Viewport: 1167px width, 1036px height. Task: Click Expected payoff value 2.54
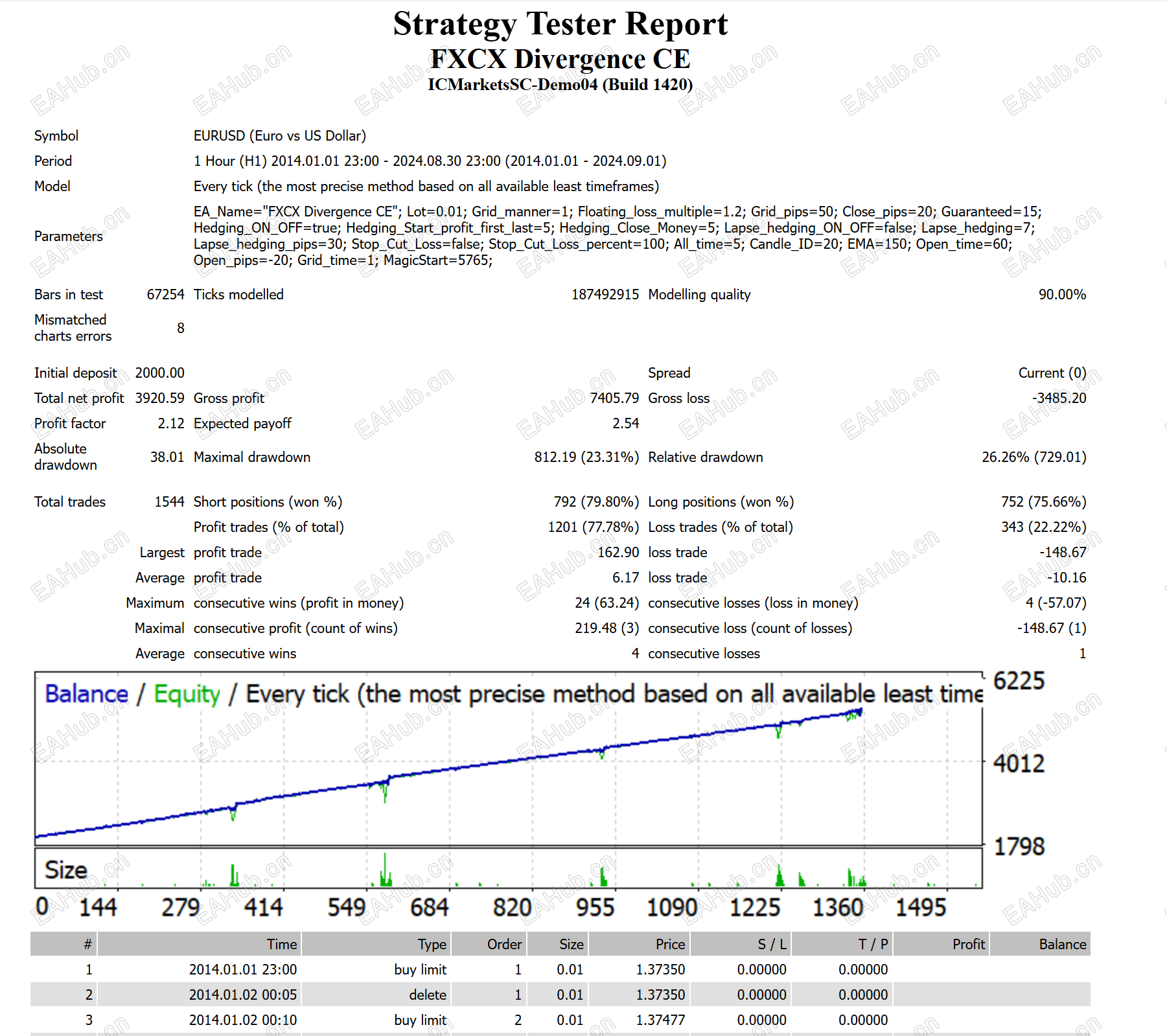626,423
